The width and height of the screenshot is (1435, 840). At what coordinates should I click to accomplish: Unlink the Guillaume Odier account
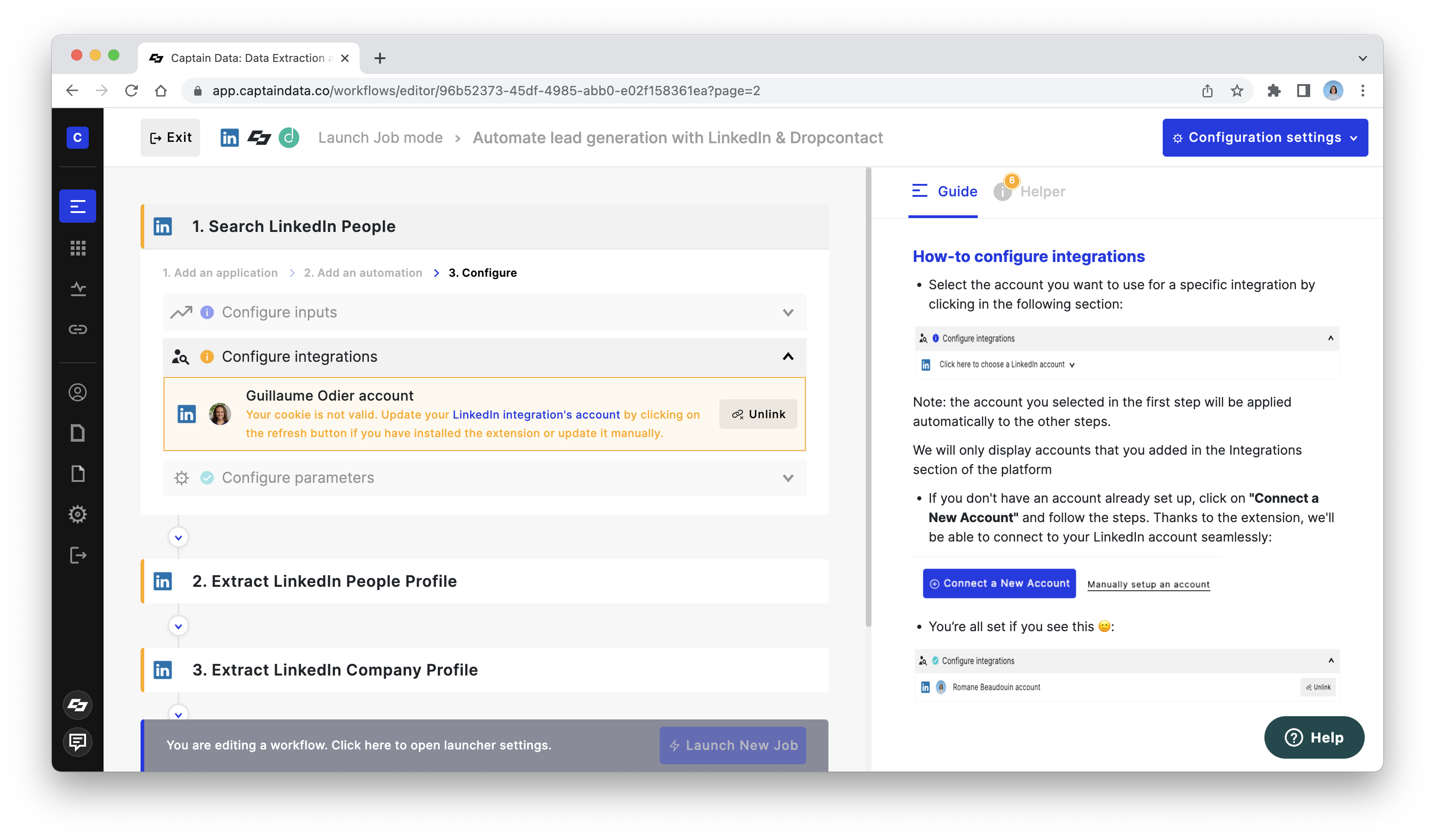click(758, 414)
